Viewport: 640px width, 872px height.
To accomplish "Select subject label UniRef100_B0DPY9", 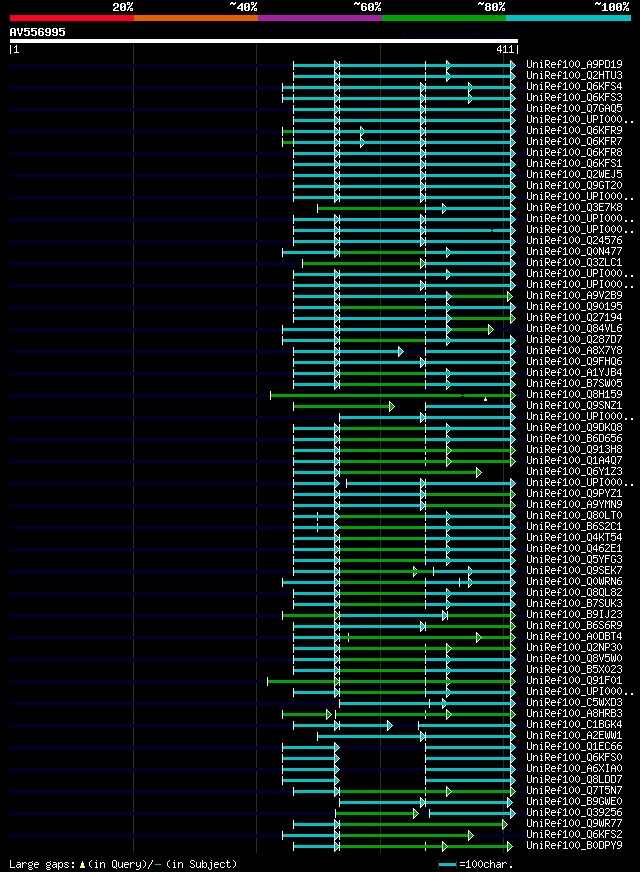I will click(574, 846).
